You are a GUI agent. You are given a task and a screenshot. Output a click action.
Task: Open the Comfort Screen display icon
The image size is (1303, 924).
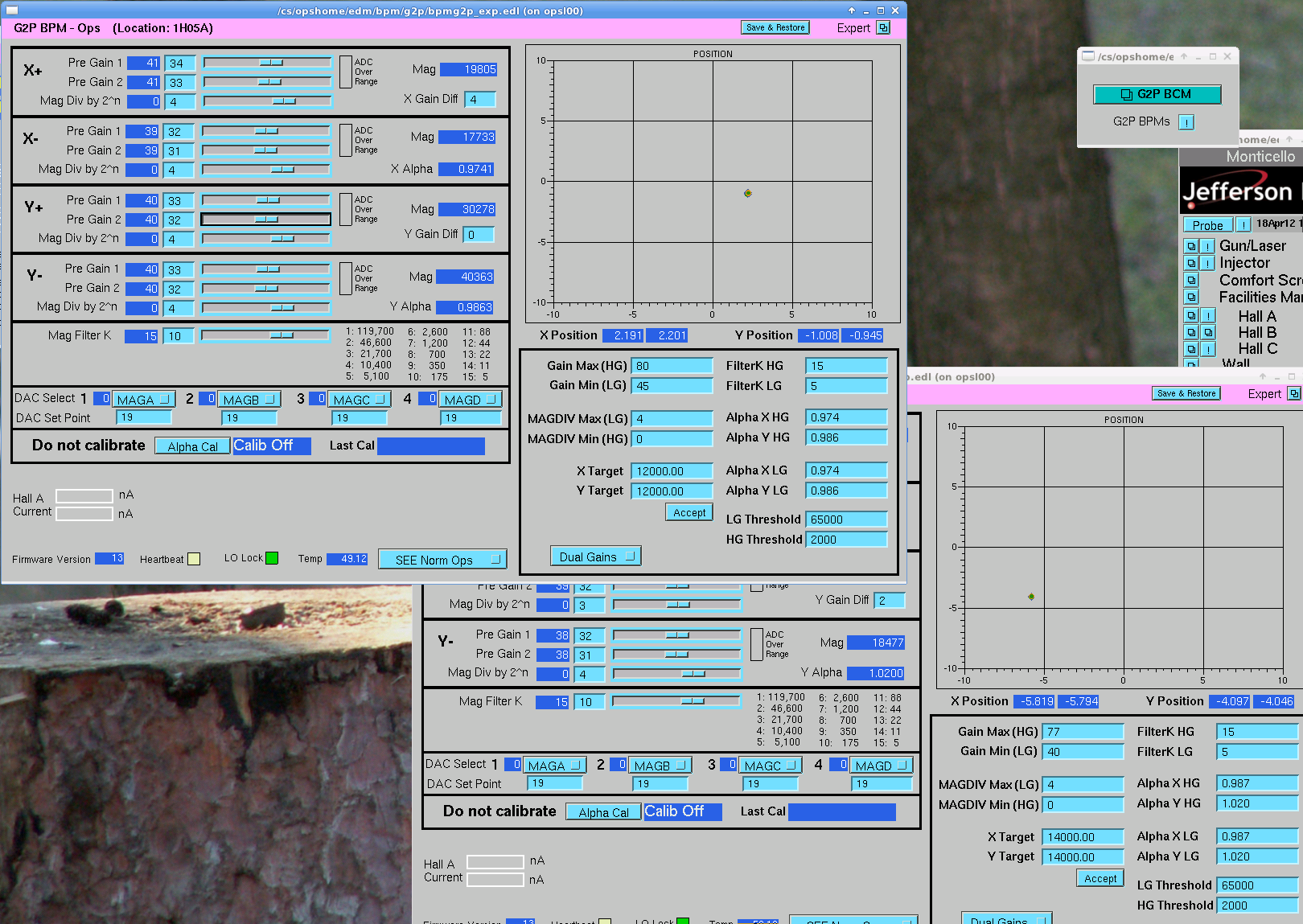(x=1191, y=280)
